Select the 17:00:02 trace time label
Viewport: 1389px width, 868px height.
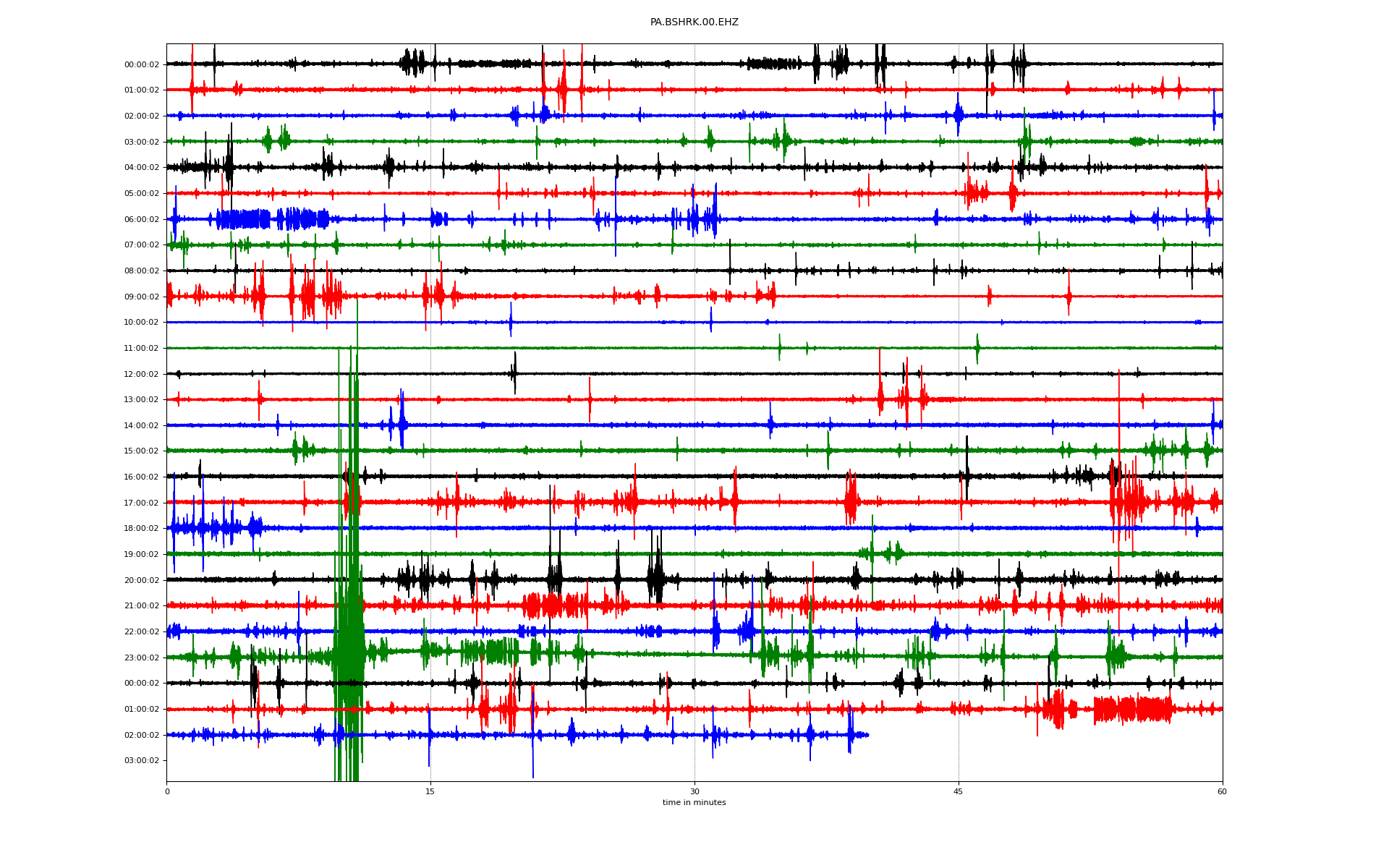(142, 503)
